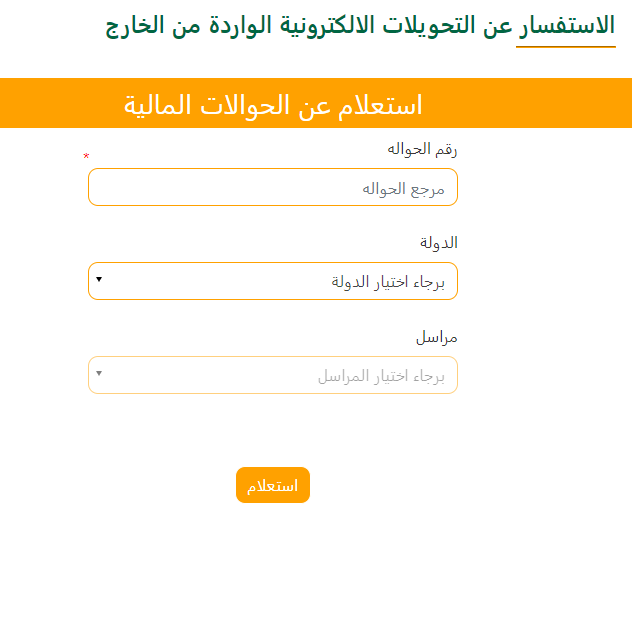Screen dimensions: 644x643
Task: Open the برجاء اختيار المراسل correspondent dropdown
Action: [x=273, y=375]
